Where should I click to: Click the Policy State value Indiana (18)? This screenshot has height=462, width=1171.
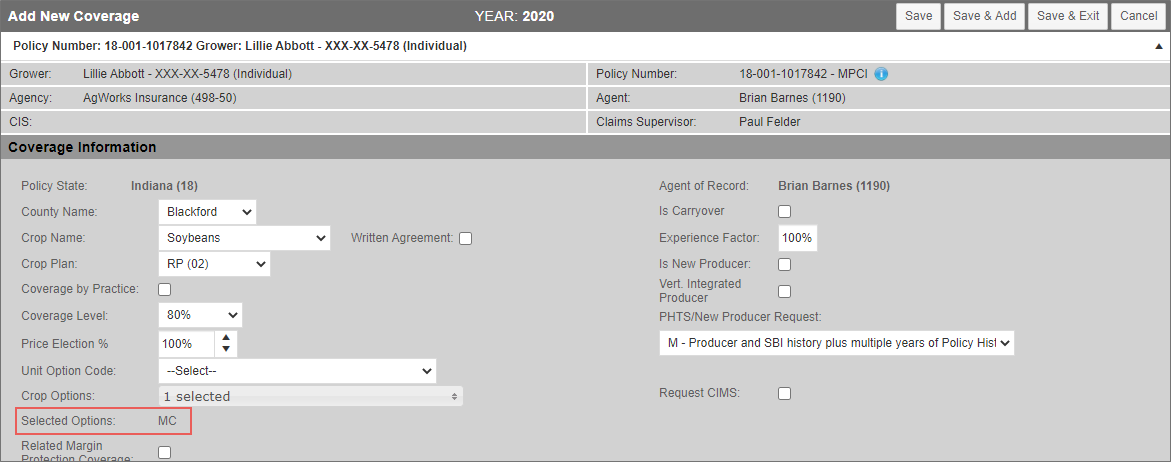coord(164,186)
